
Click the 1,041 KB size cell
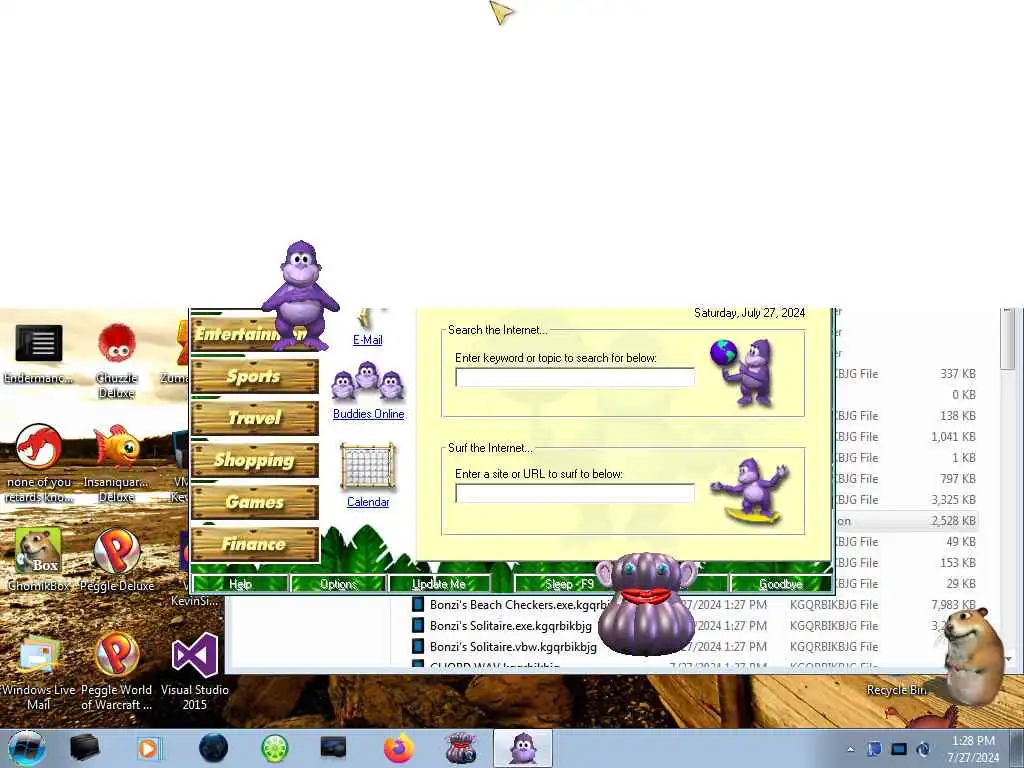tap(953, 437)
